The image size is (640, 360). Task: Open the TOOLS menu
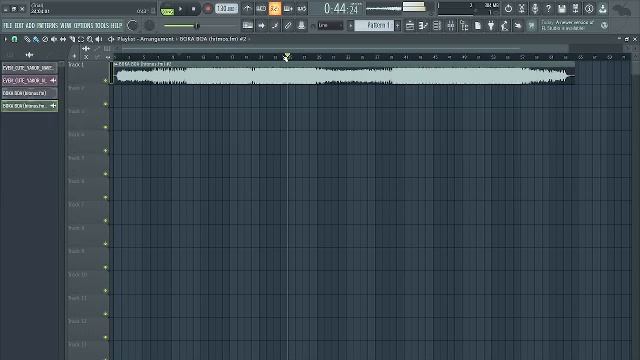tap(102, 25)
